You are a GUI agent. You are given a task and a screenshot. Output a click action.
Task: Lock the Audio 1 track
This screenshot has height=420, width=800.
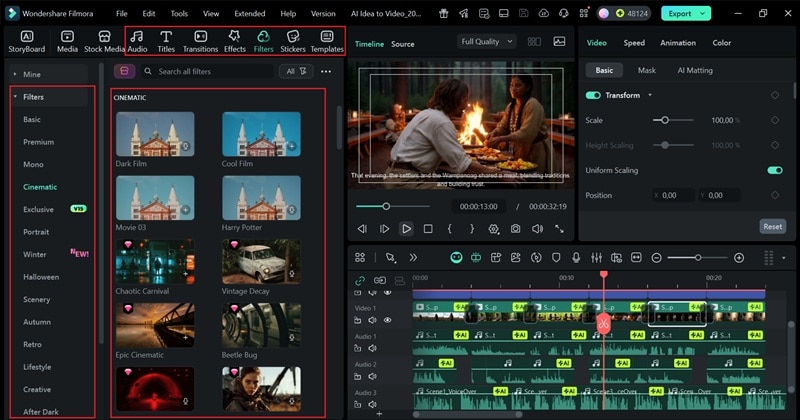point(358,348)
